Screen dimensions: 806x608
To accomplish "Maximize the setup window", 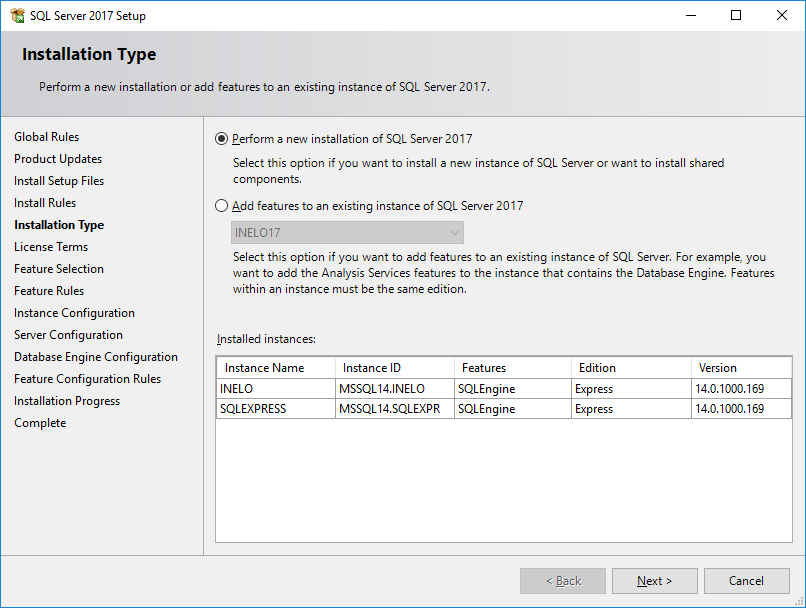I will (736, 15).
